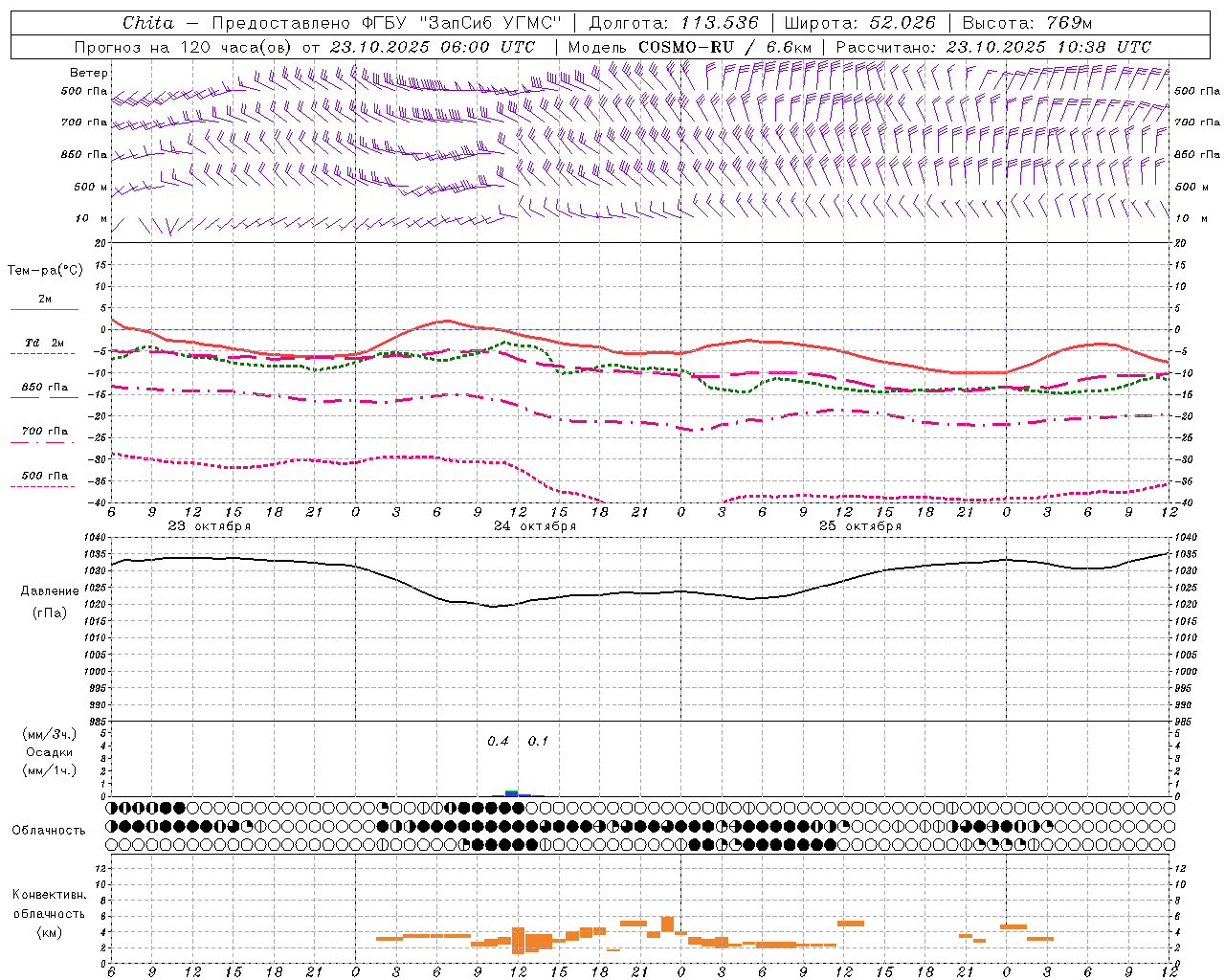Click the "Ветер" wind panel label

tap(89, 73)
